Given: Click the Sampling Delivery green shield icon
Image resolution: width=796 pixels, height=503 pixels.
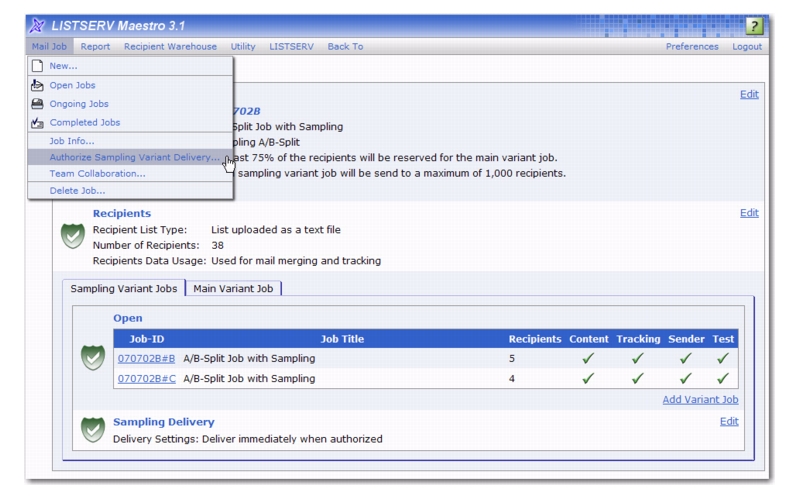Looking at the screenshot, I should 93,430.
